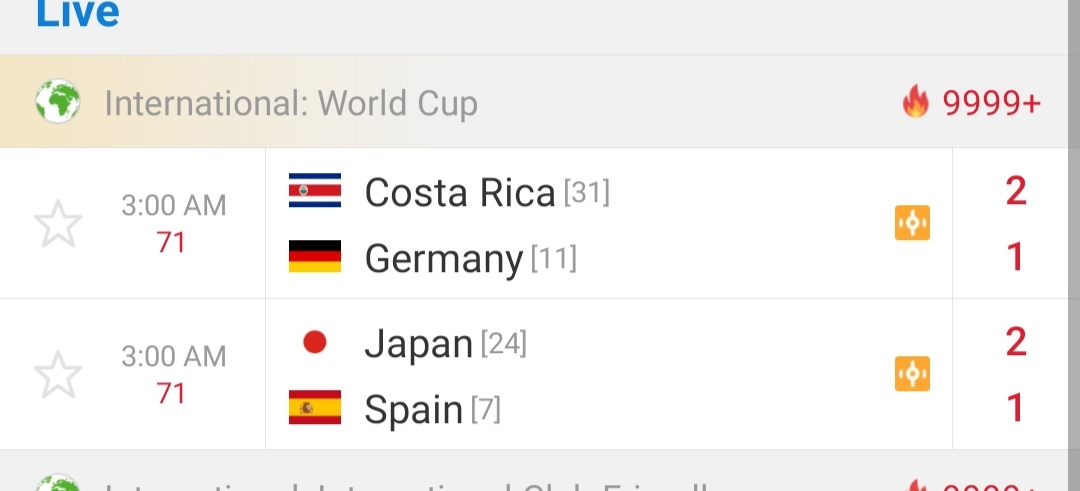Favorite the Japan vs Spain match
The width and height of the screenshot is (1080, 491).
[58, 375]
